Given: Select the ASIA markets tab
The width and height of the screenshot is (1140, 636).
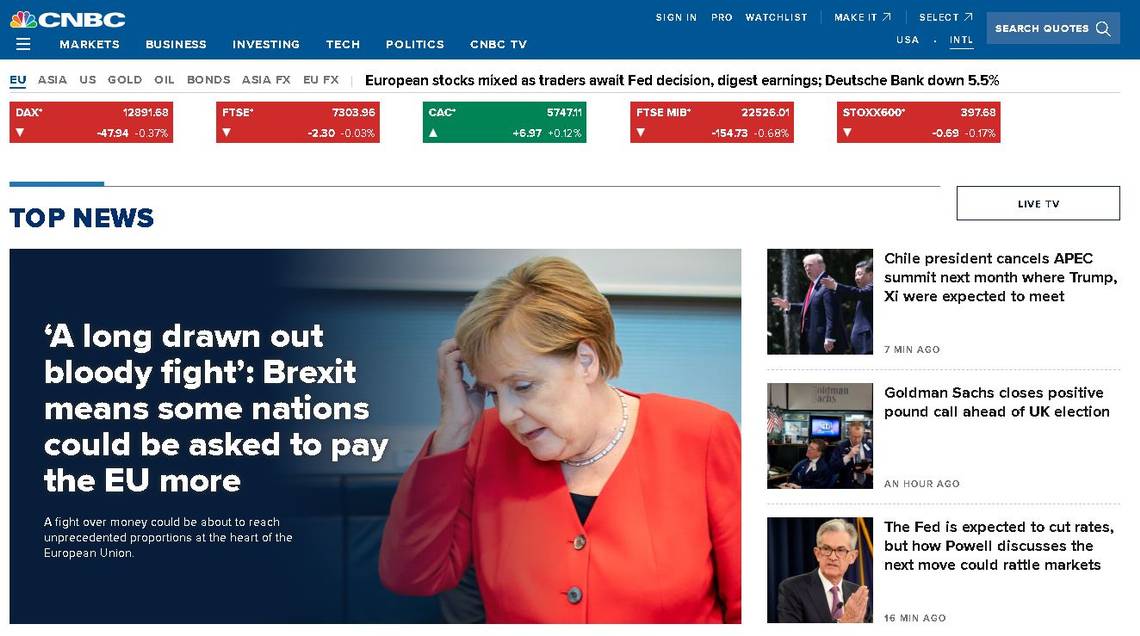Looking at the screenshot, I should [52, 80].
